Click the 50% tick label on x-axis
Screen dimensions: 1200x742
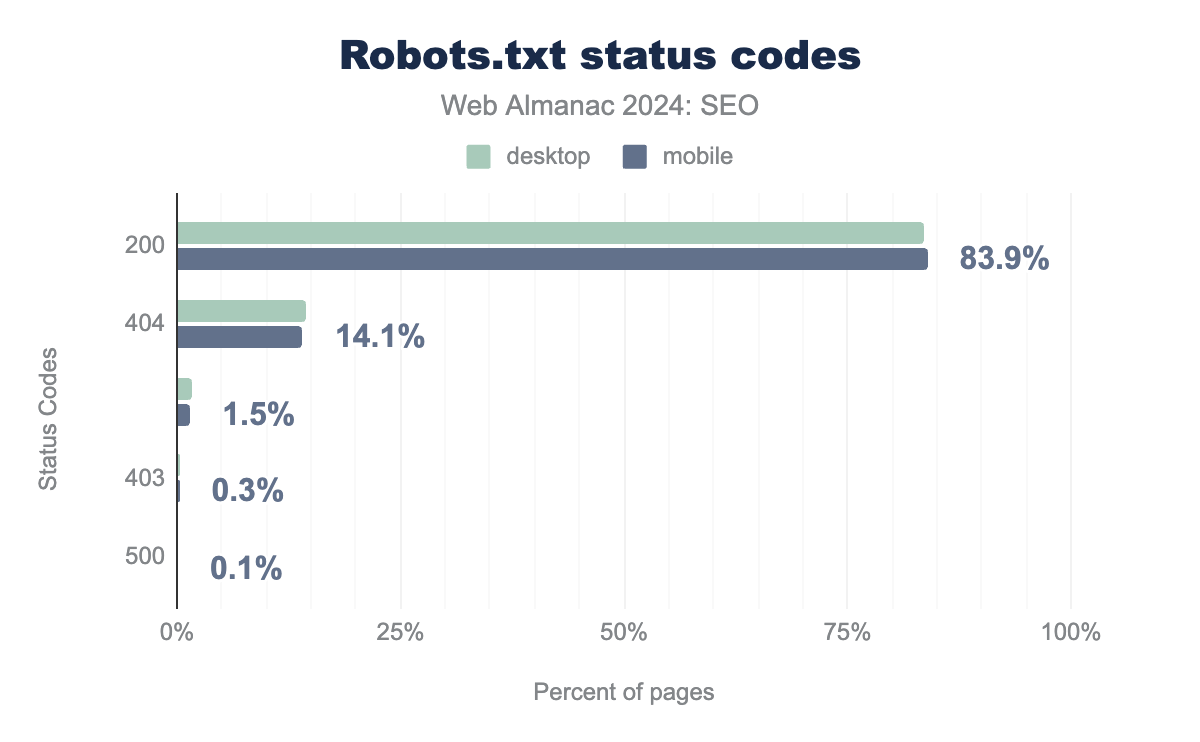[624, 633]
